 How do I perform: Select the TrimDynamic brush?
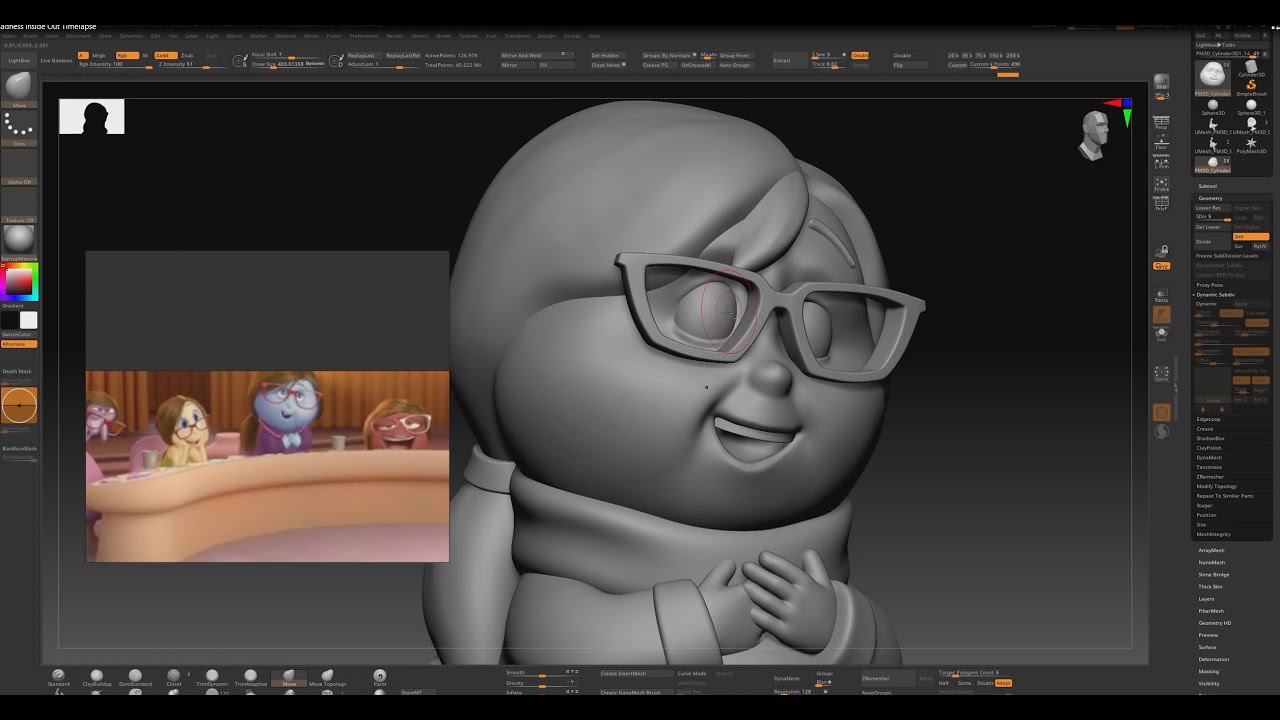pos(212,678)
